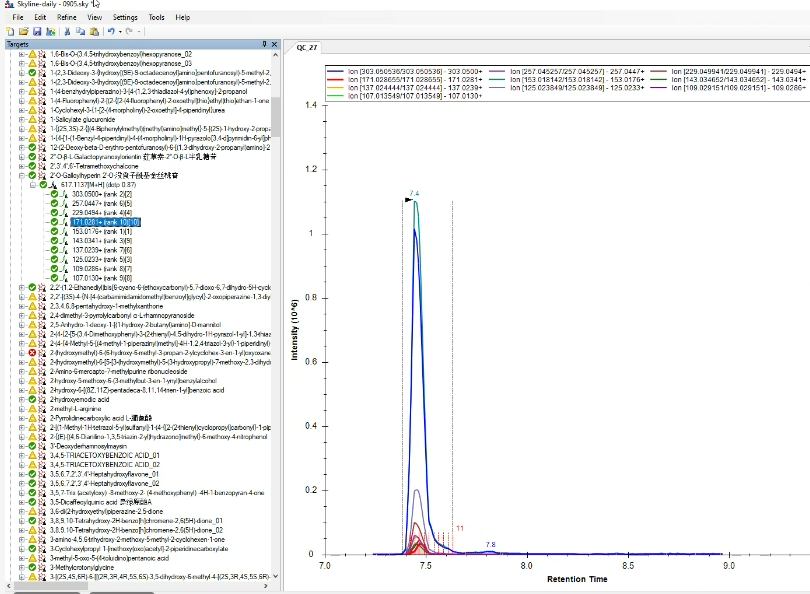Screen dimensions: 810x594
Task: Open the Refine menu
Action: [66, 17]
